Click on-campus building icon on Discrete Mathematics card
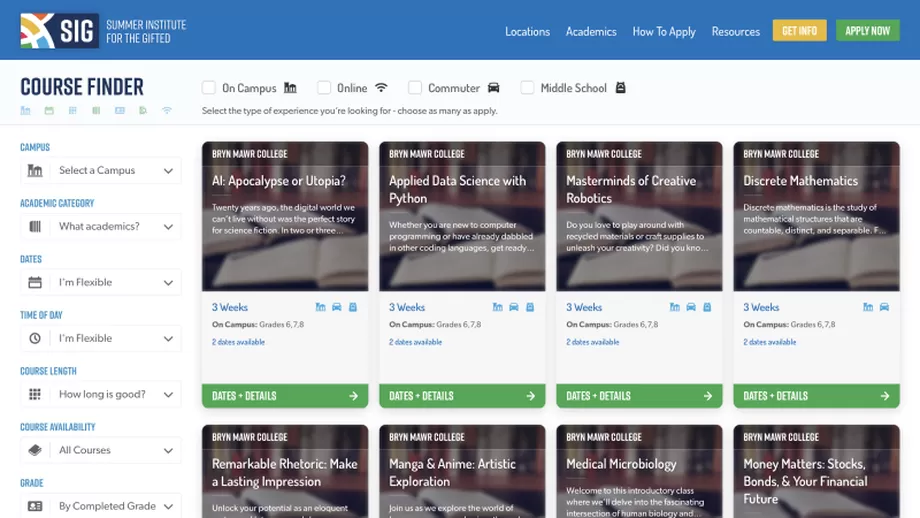Screen dimensions: 920x518 coord(868,308)
